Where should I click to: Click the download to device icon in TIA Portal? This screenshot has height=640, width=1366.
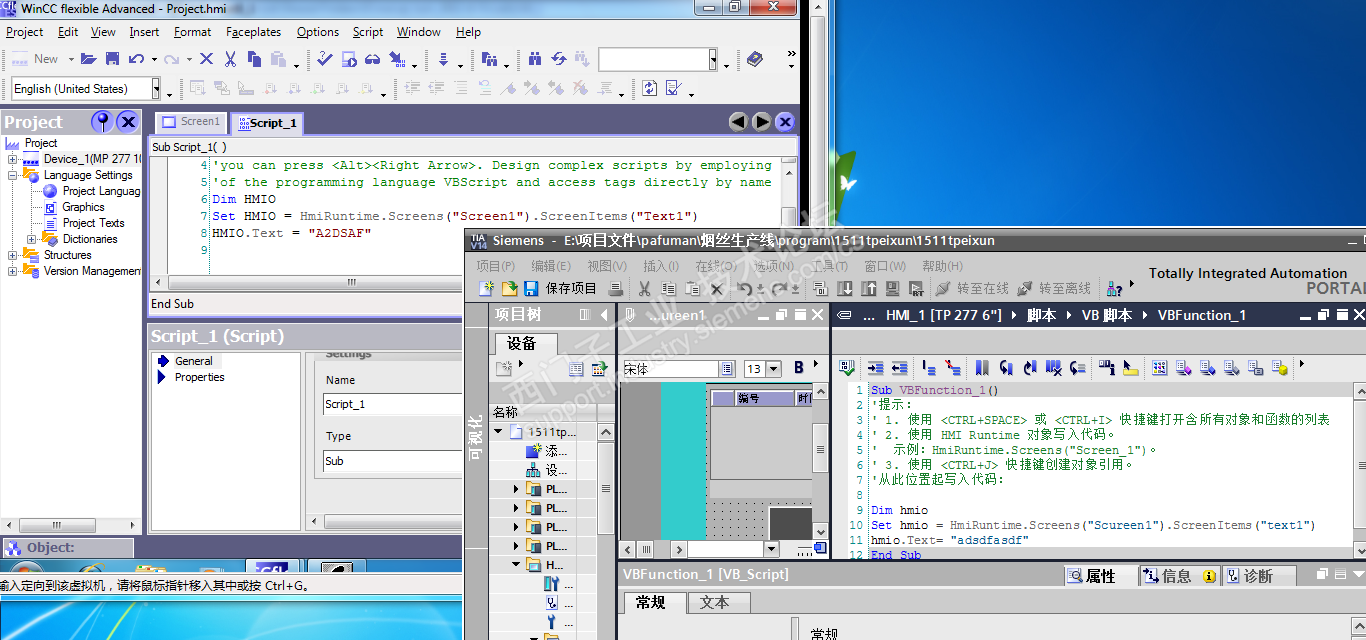coord(845,288)
